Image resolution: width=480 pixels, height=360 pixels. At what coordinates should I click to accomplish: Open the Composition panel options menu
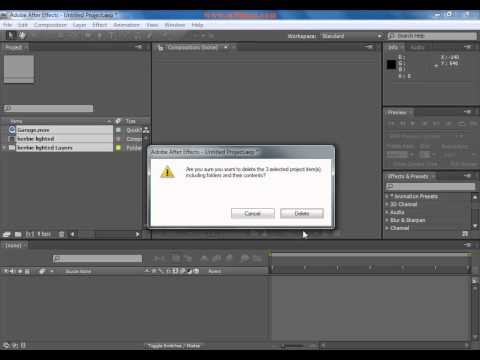[369, 47]
